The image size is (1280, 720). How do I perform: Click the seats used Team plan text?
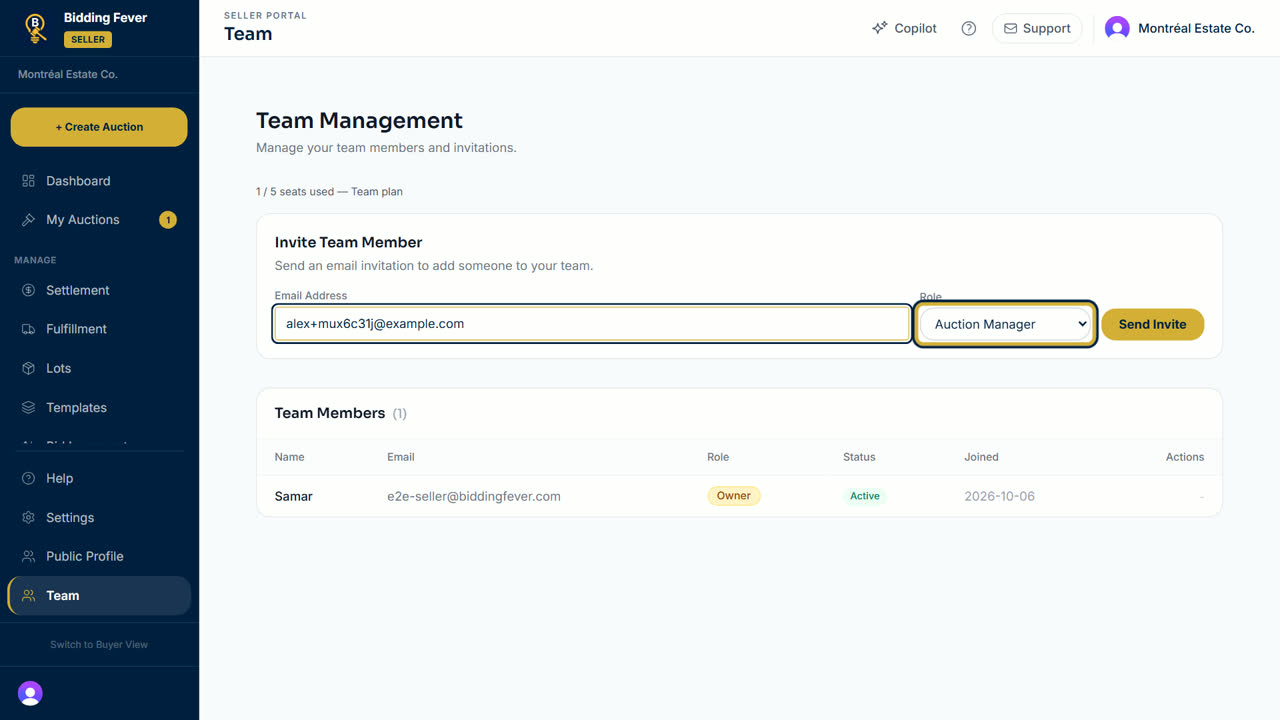[x=329, y=191]
